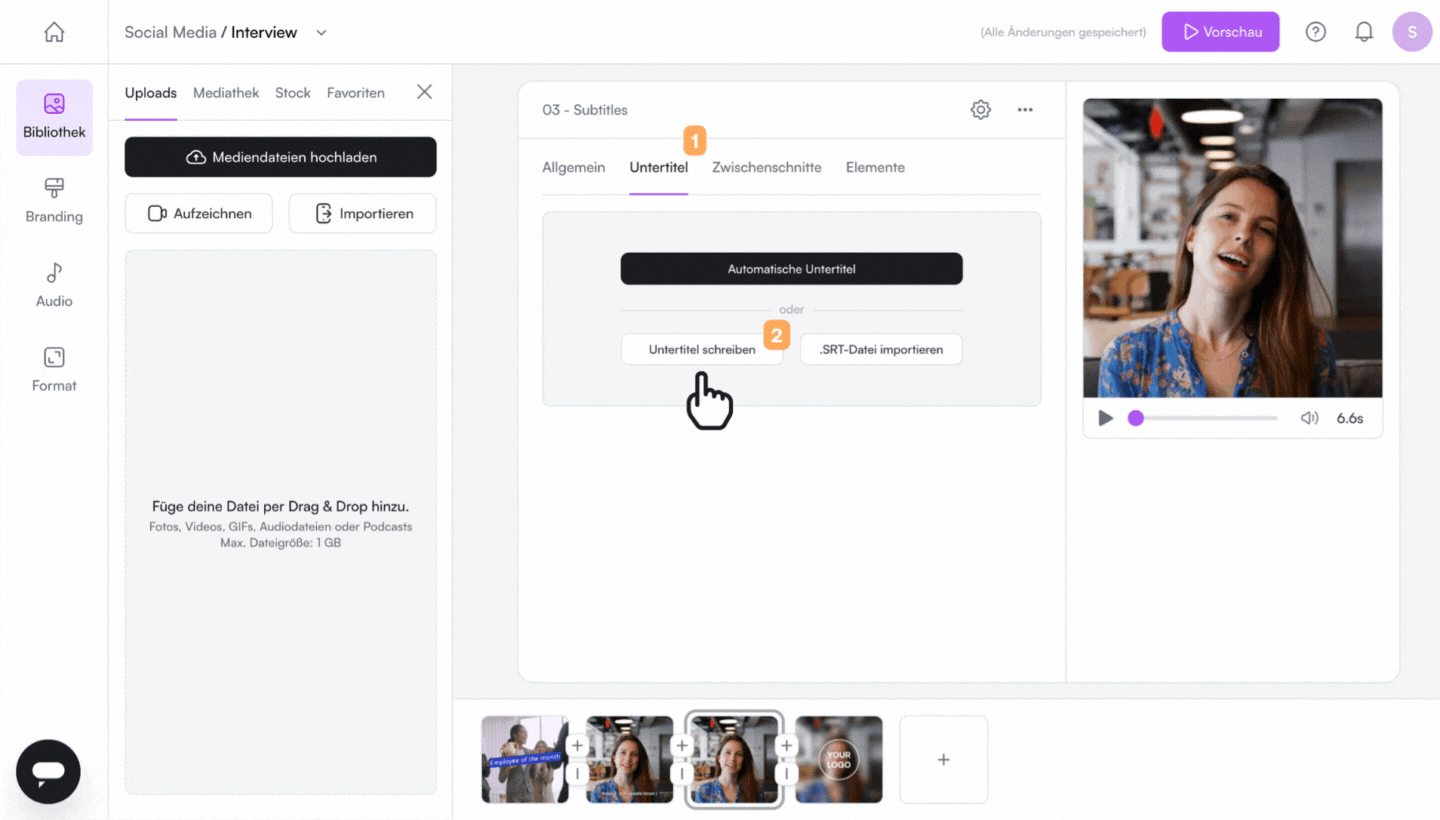Open the chat support bubble
Viewport: 1440px width, 820px height.
click(48, 771)
